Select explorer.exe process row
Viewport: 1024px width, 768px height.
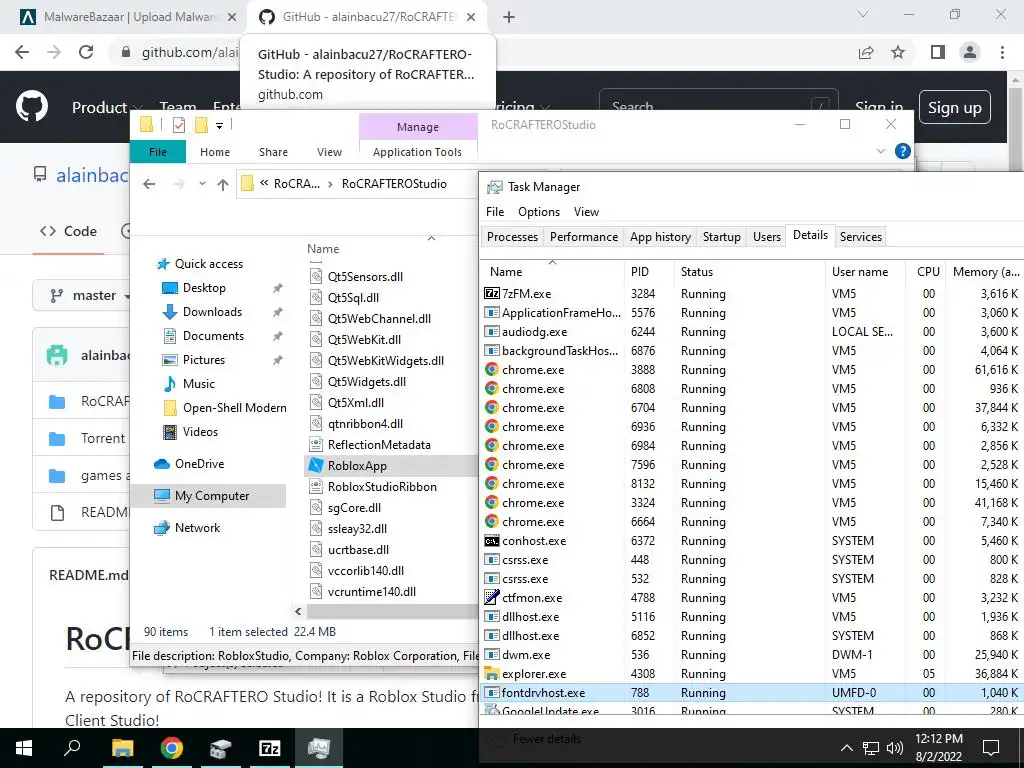pyautogui.click(x=753, y=674)
